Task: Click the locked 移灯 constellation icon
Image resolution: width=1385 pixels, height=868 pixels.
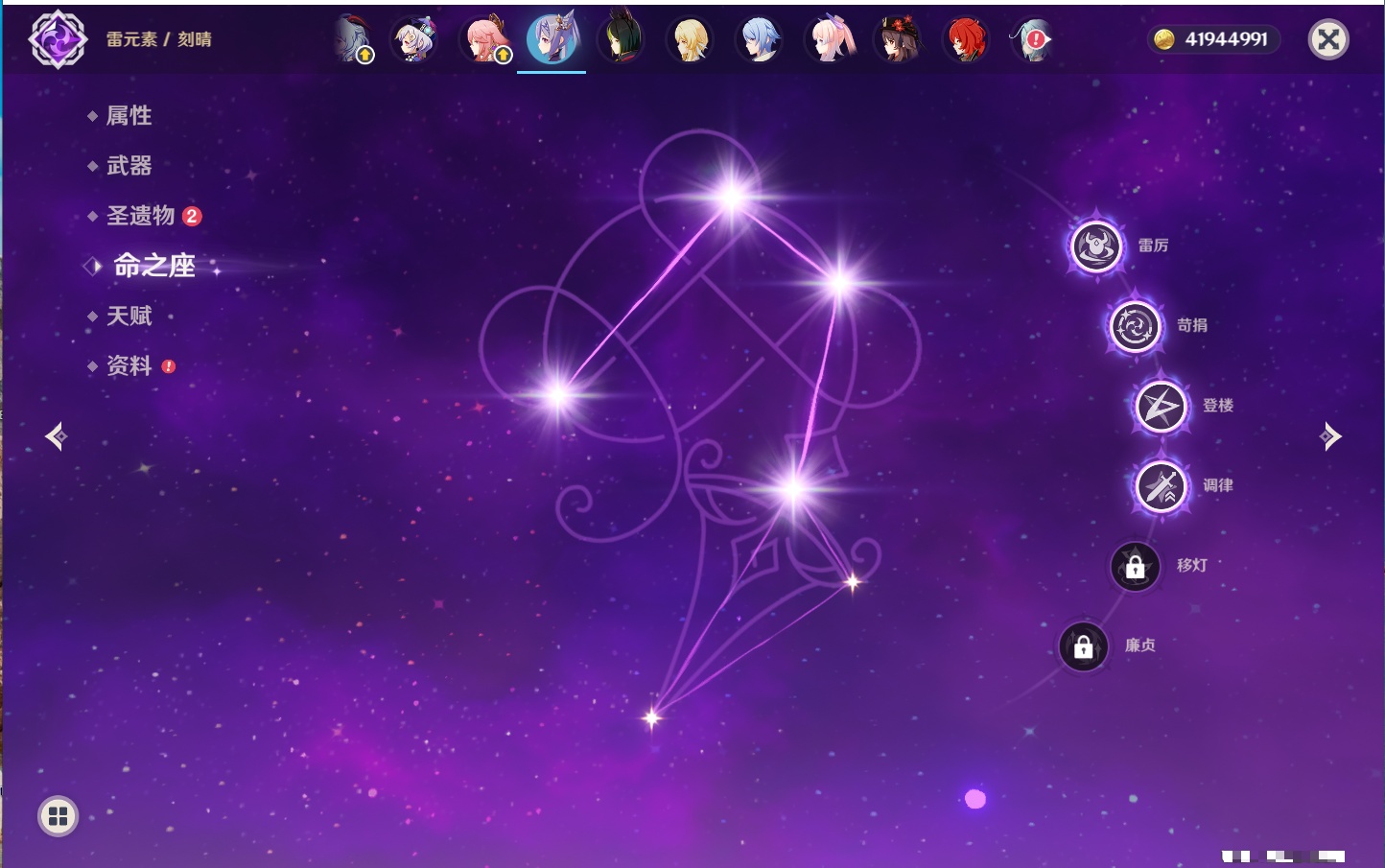Action: pos(1135,566)
